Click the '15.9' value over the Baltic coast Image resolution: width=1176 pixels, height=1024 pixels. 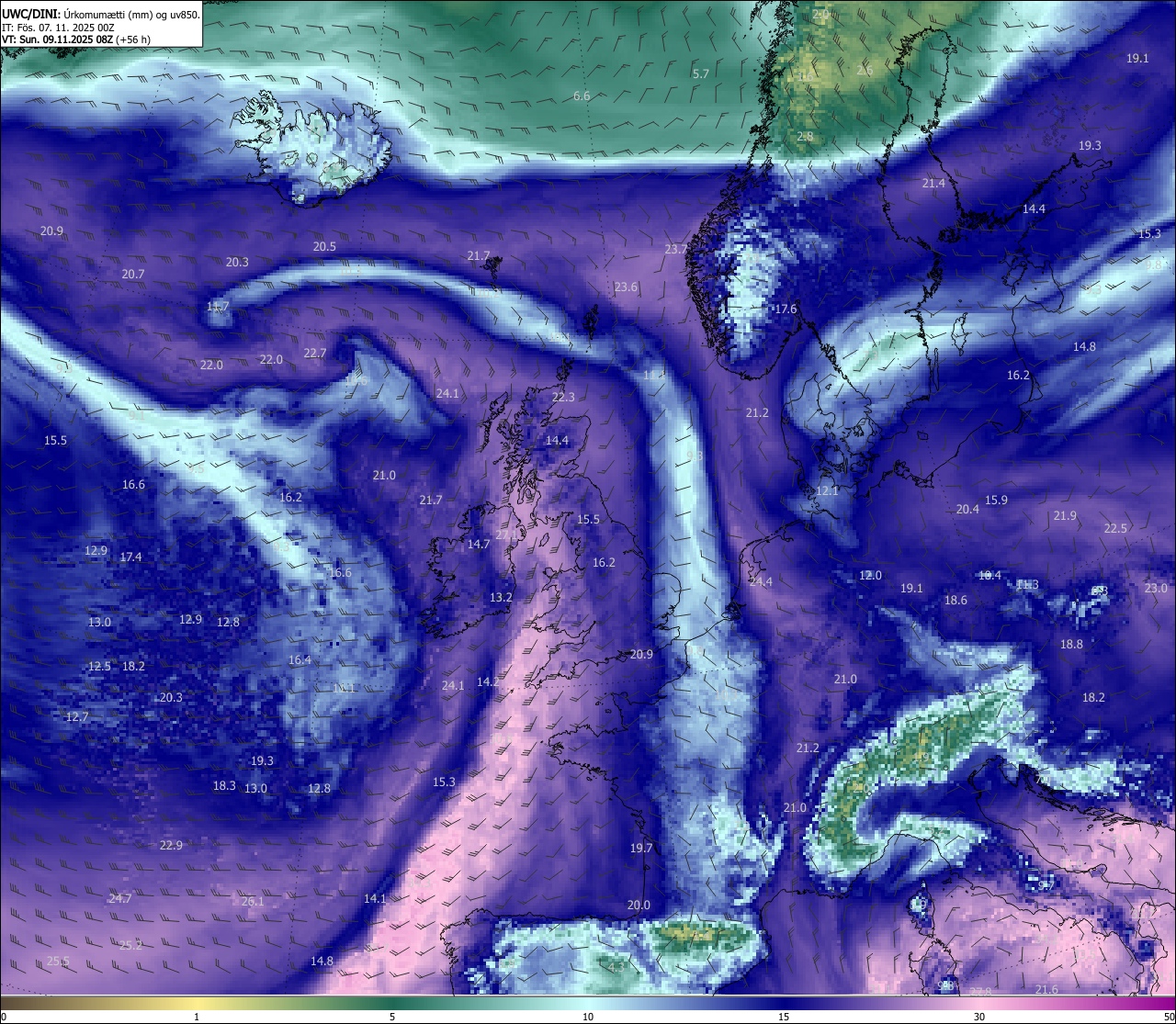pyautogui.click(x=996, y=501)
